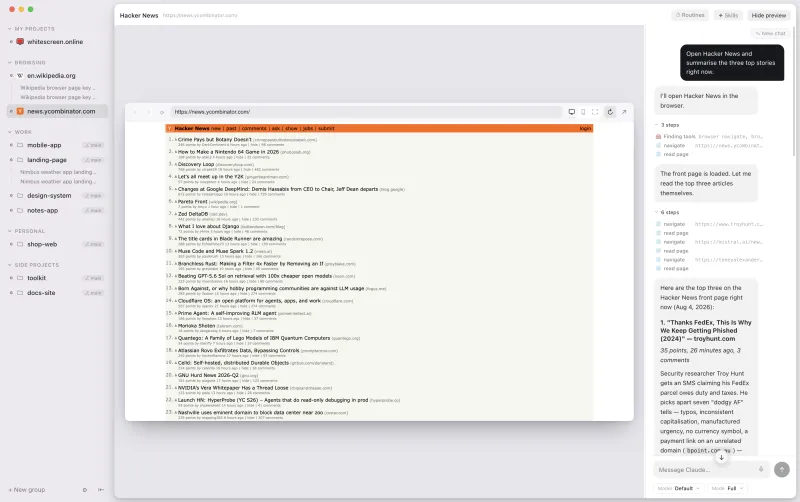Open 'Crime Pays but Botany Doesn't' story
The image size is (800, 502).
(x=214, y=139)
